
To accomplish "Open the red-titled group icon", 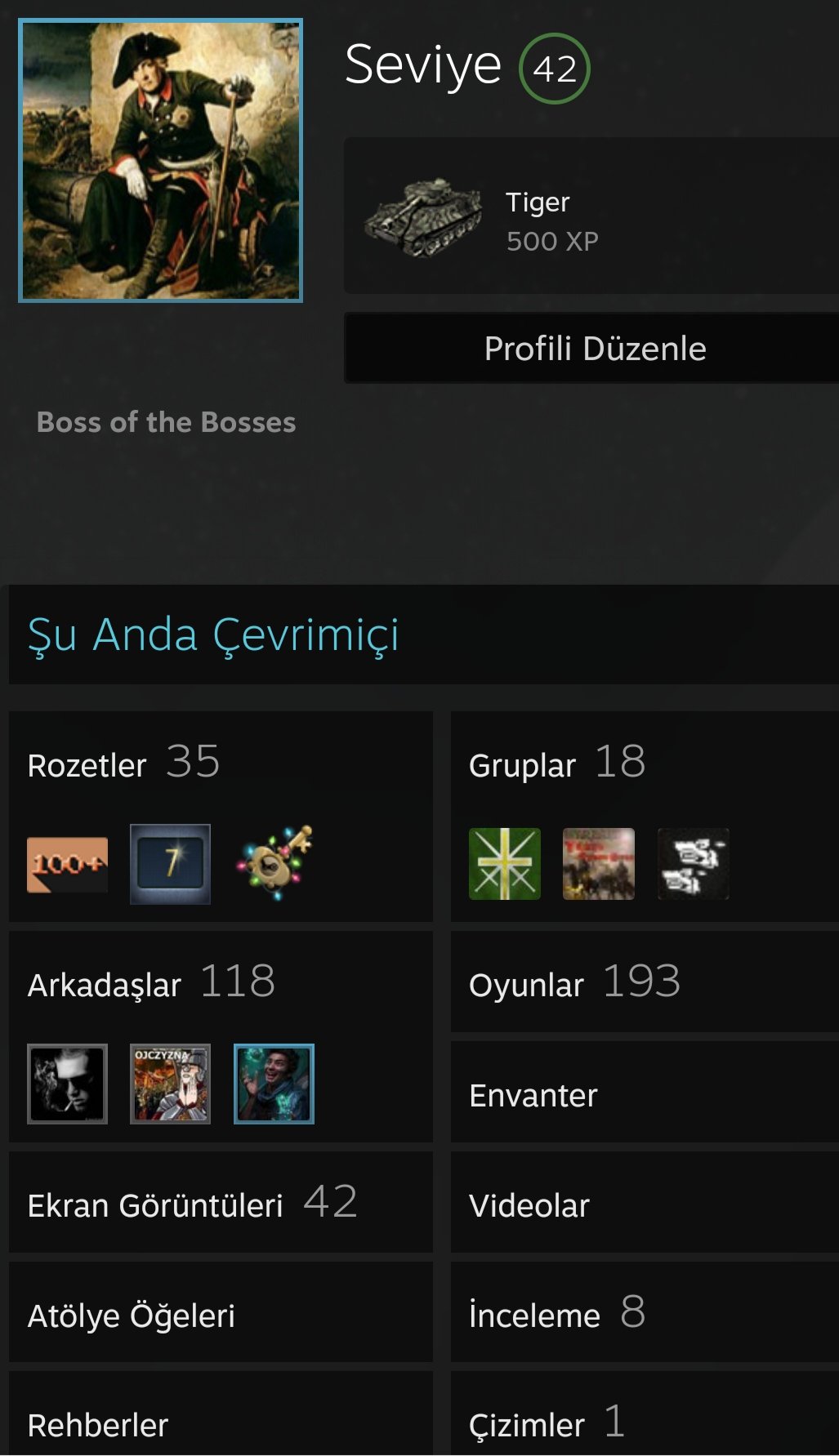I will (599, 864).
